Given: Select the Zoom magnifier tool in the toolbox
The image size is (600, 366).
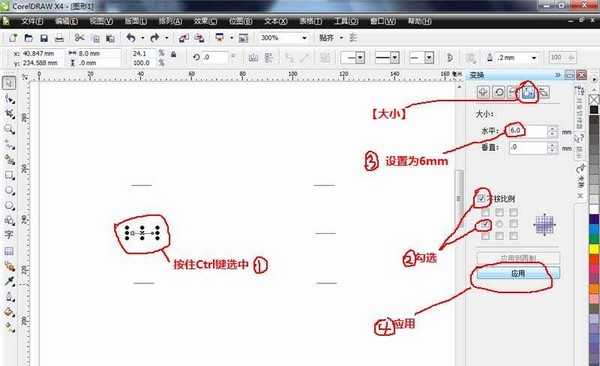Looking at the screenshot, I should pos(9,129).
